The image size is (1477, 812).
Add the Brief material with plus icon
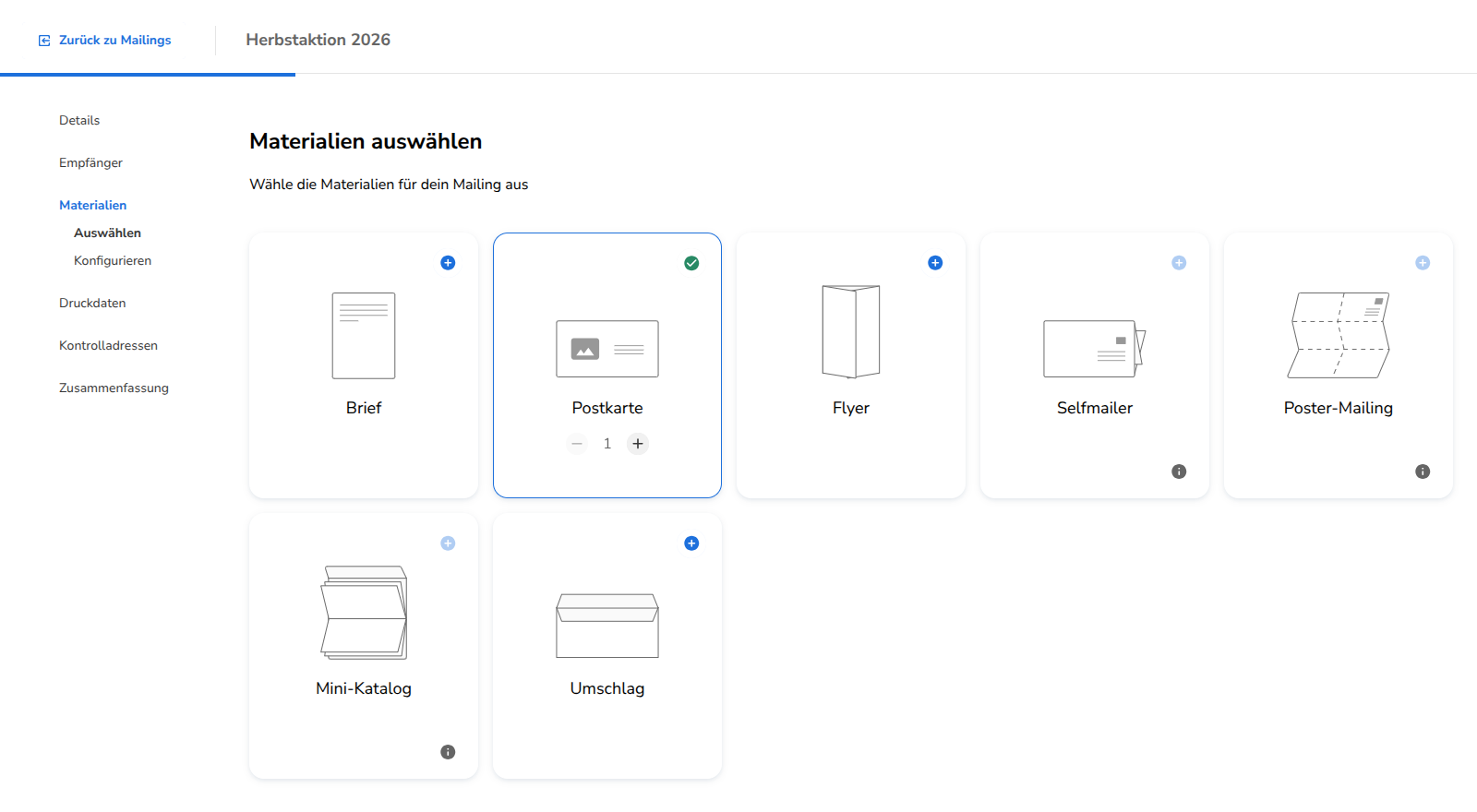click(448, 263)
